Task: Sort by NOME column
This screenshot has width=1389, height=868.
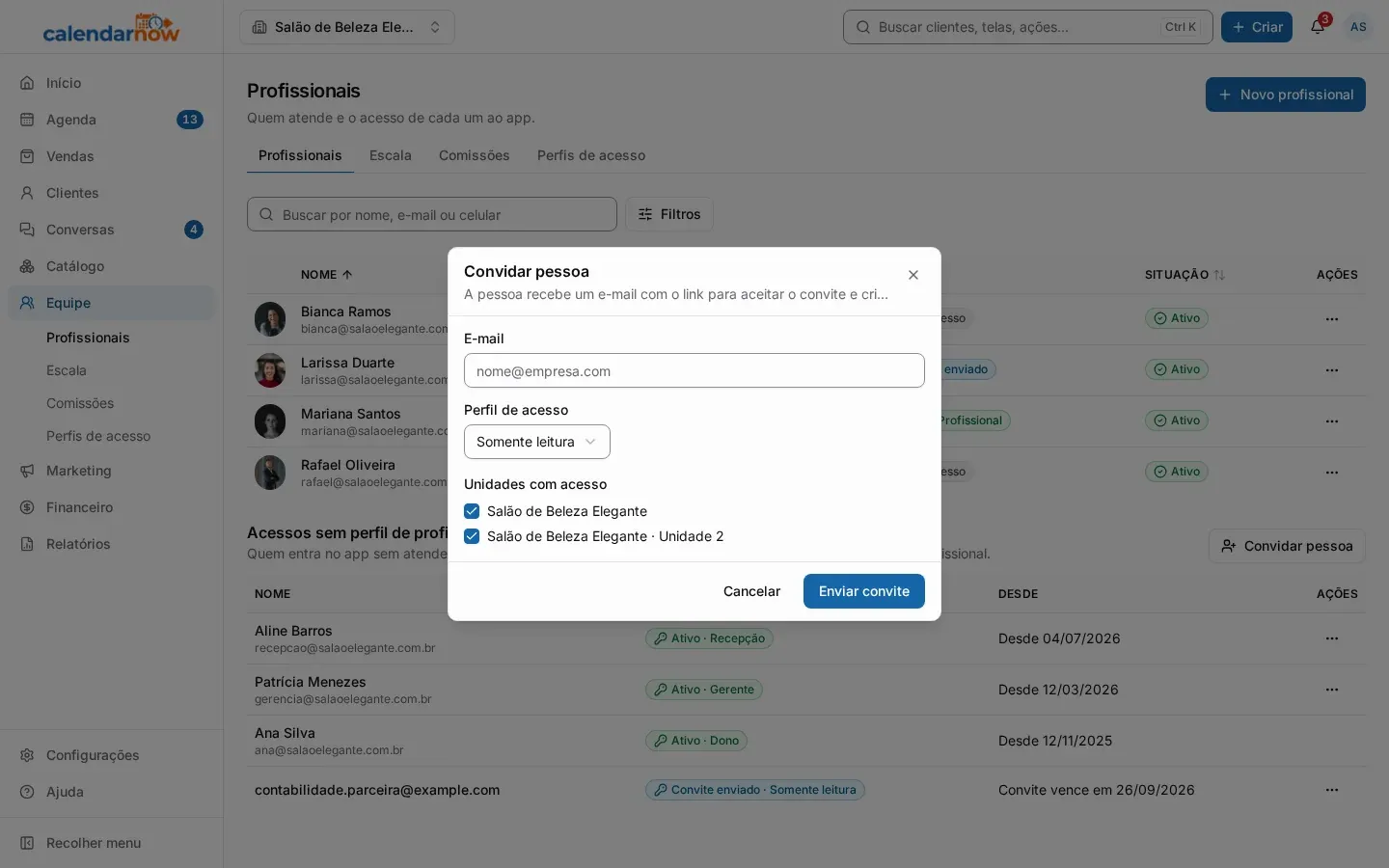Action: click(326, 275)
